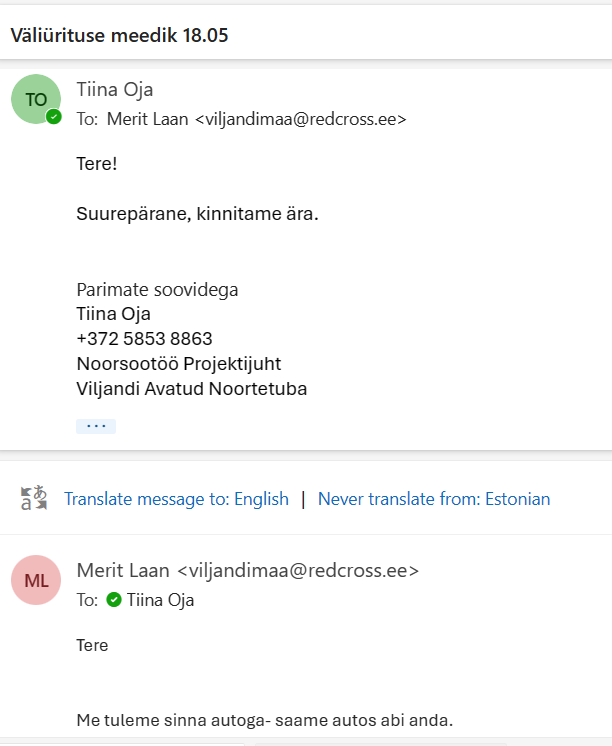Click the subject Väliürituse meedik 18.05
The width and height of the screenshot is (612, 746).
[x=119, y=35]
